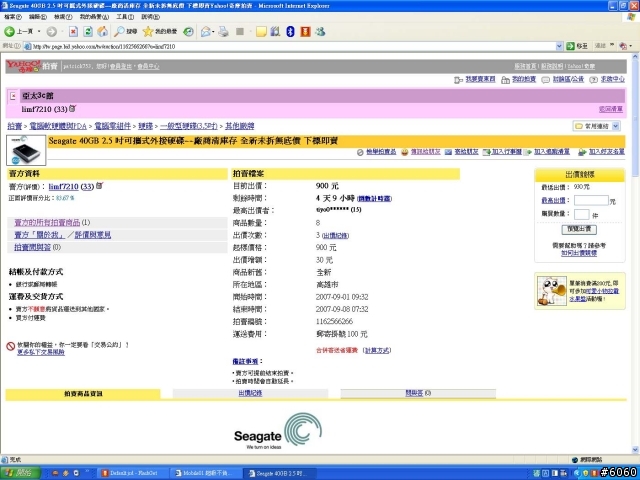
Task: Click the Yahoo auction logo
Action: pyautogui.click(x=32, y=66)
